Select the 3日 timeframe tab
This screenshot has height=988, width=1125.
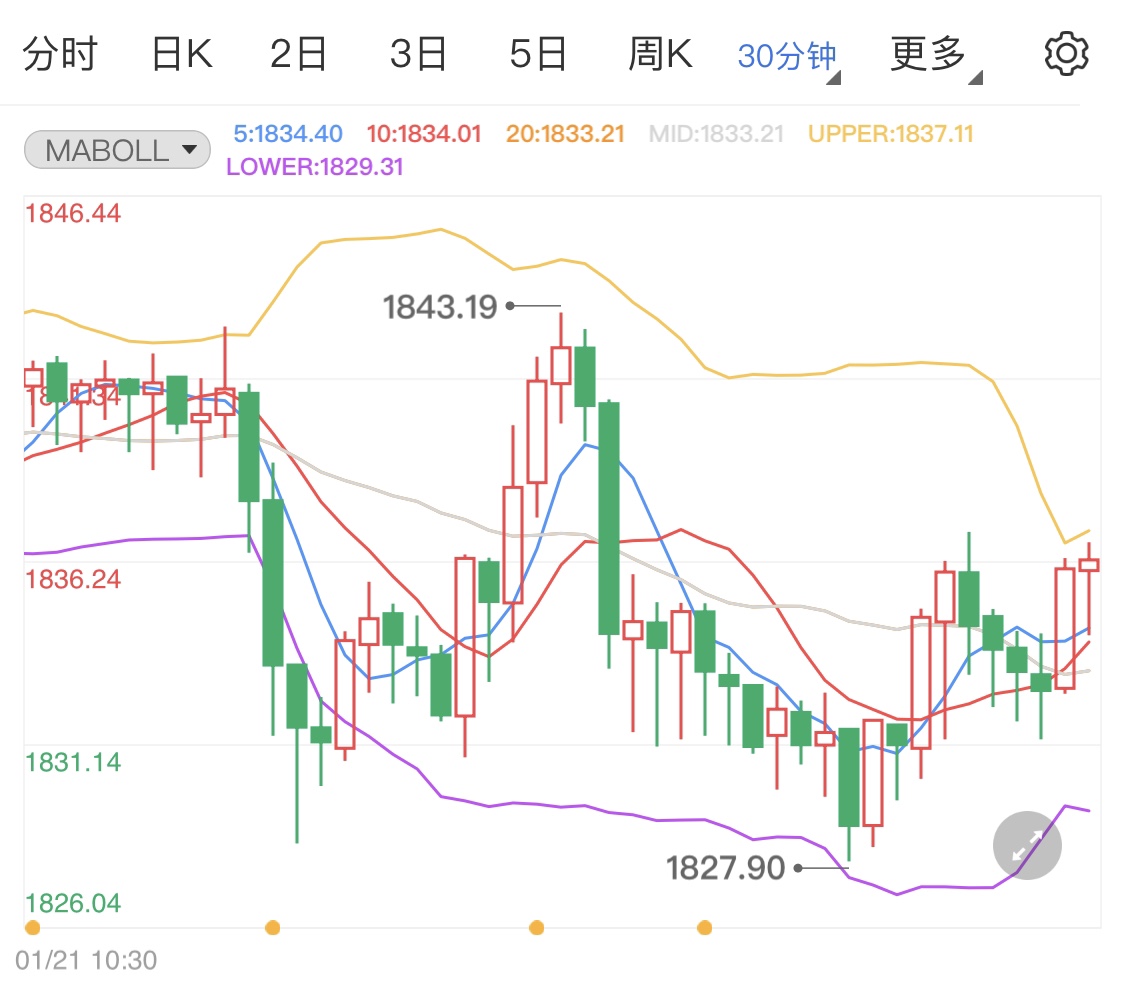(x=418, y=54)
